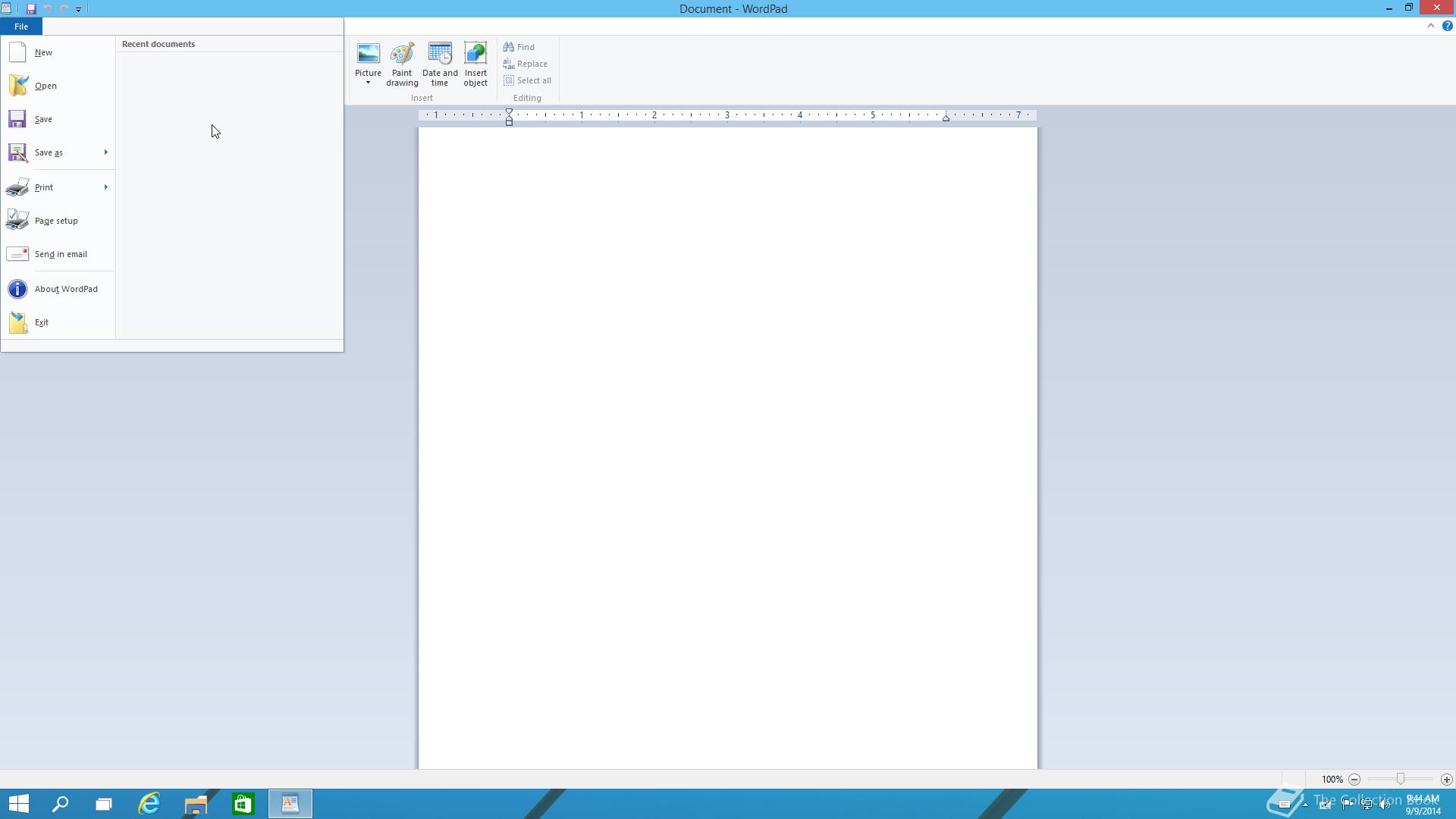
Task: Choose Exit in the File menu
Action: tap(58, 322)
